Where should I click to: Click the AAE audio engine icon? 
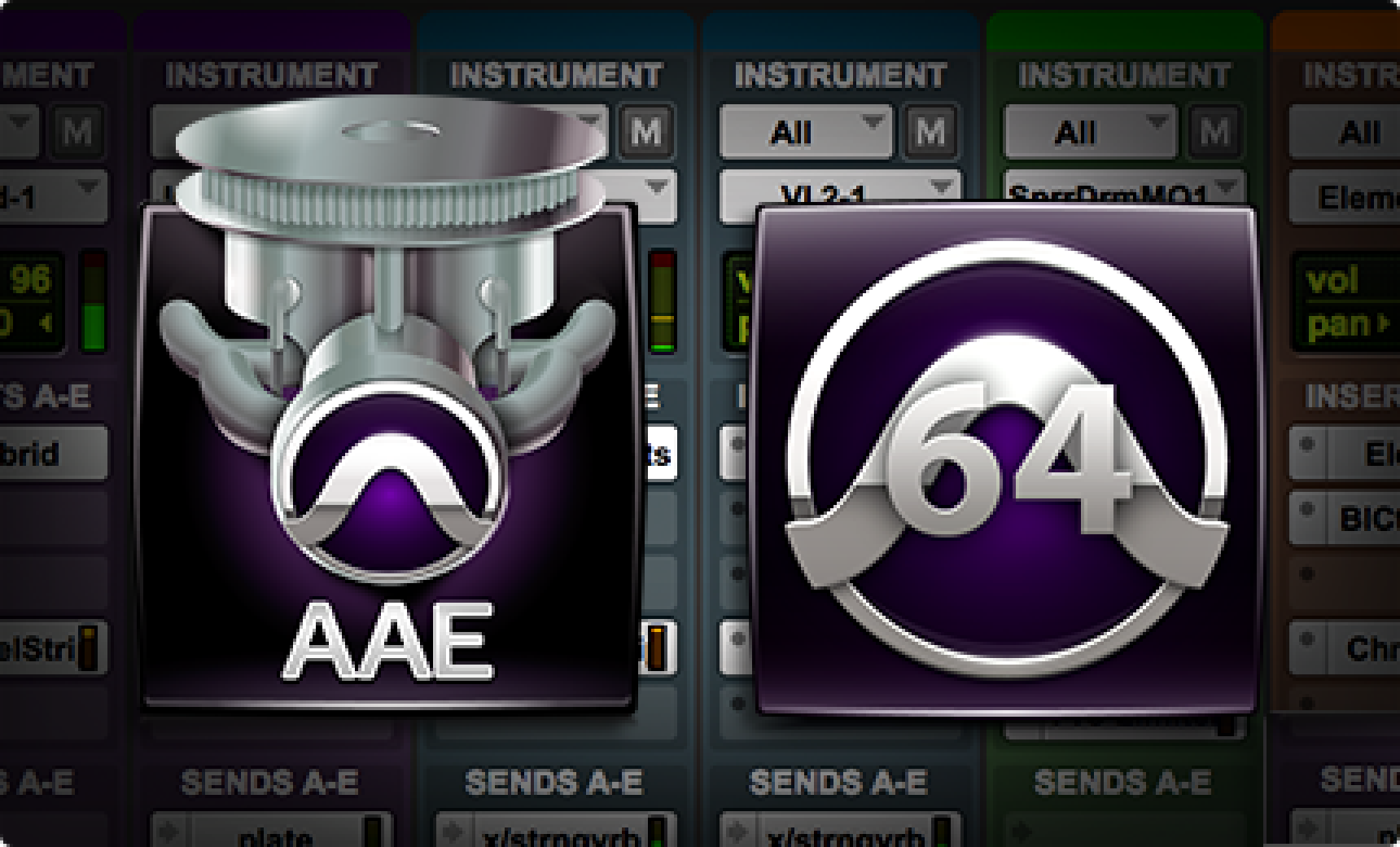(389, 407)
